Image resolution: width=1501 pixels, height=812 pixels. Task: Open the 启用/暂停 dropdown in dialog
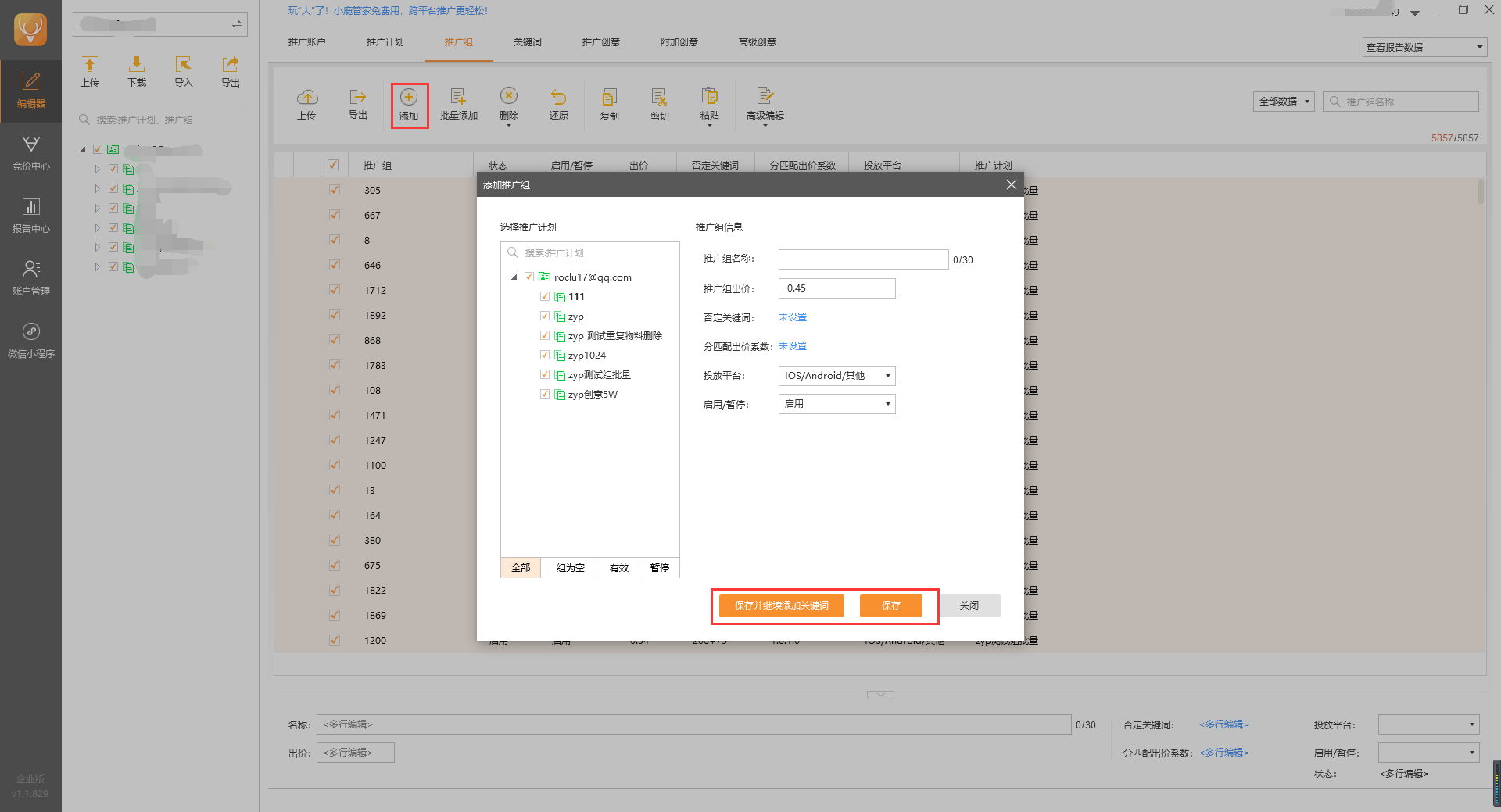836,404
